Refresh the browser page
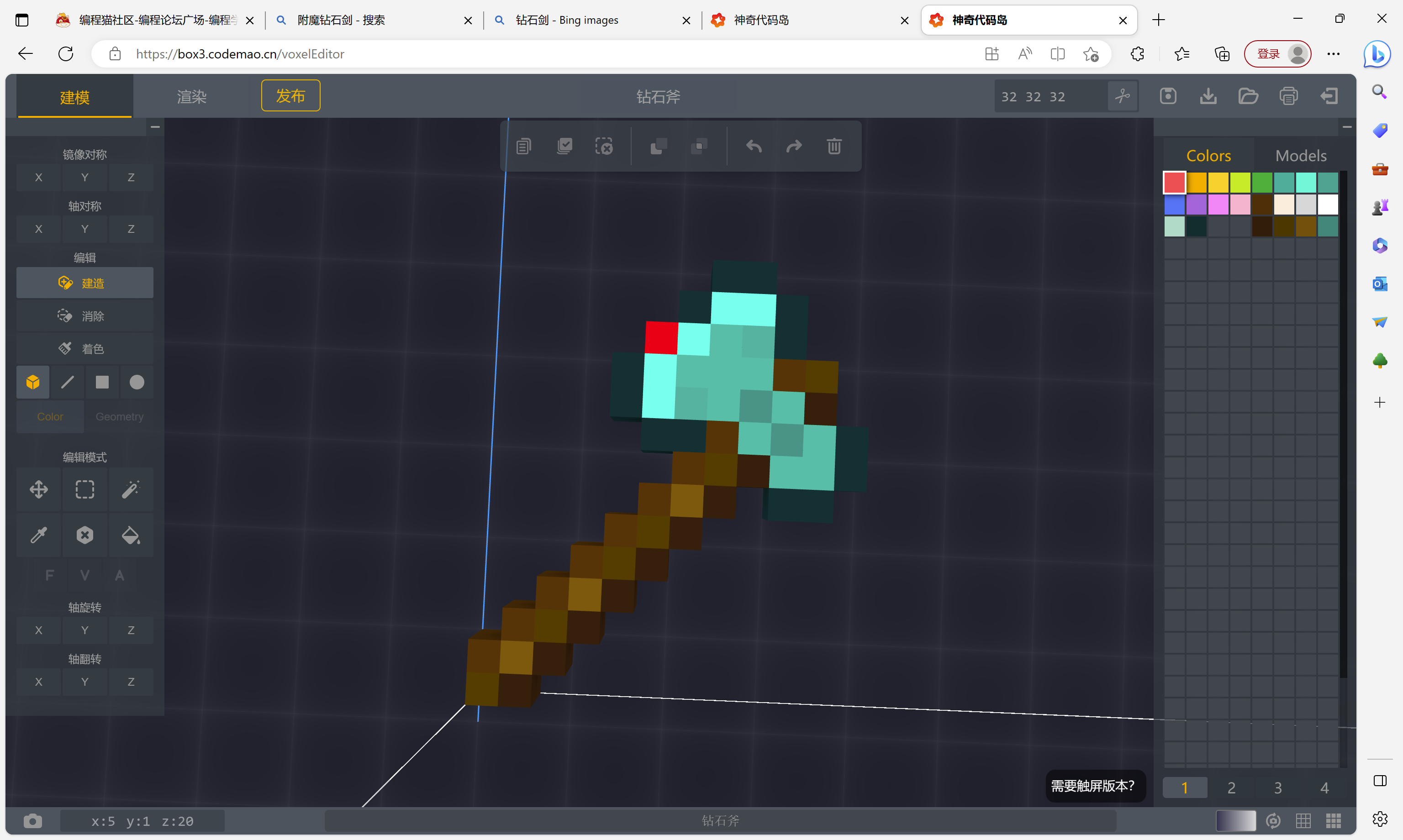This screenshot has width=1403, height=840. coord(66,54)
